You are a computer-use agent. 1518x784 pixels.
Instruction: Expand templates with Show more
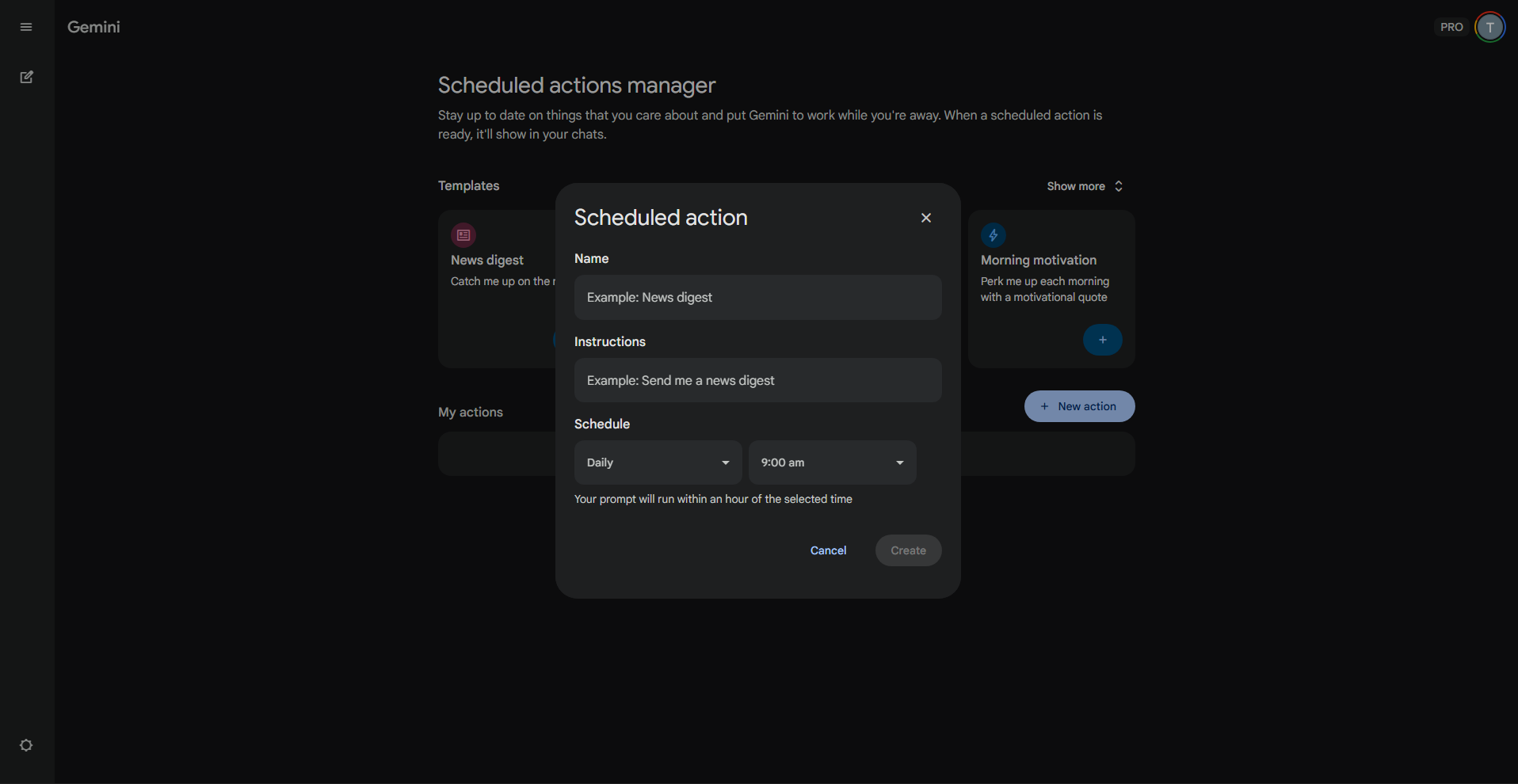pos(1085,186)
